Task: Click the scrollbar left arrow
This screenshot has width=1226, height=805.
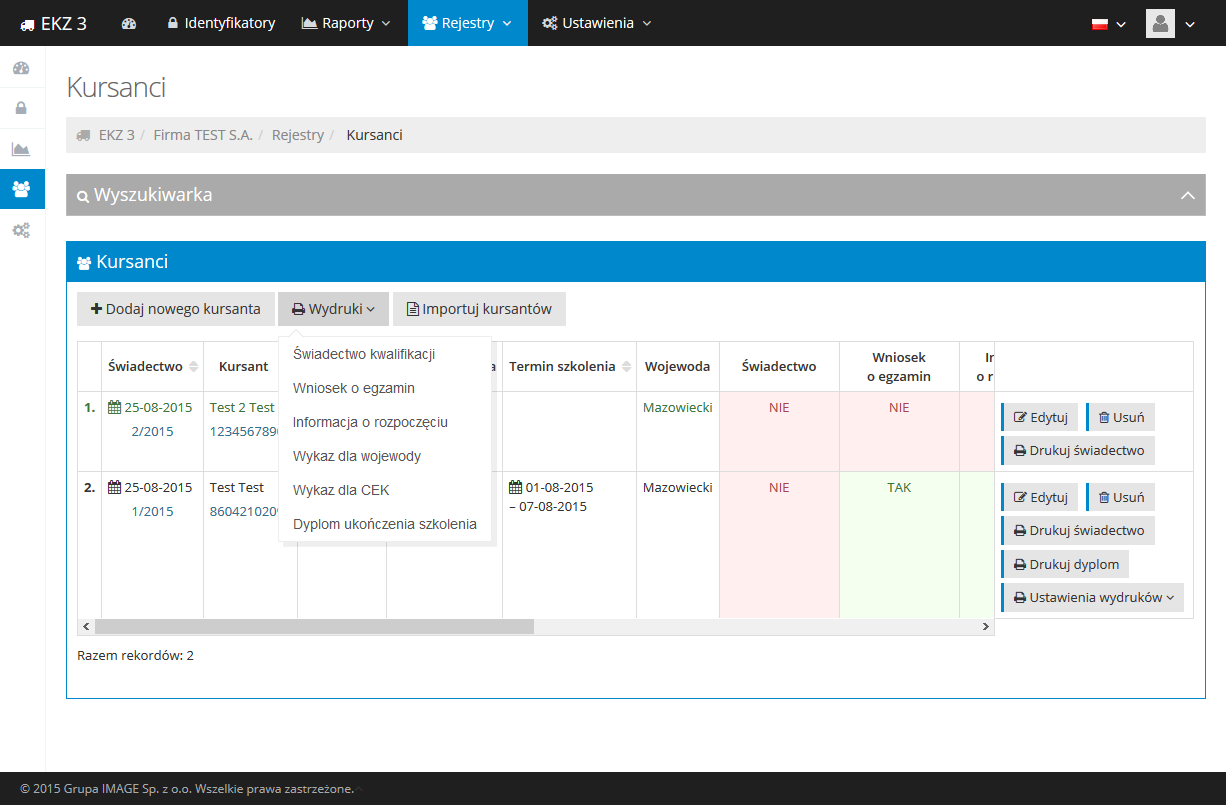Action: tap(86, 626)
